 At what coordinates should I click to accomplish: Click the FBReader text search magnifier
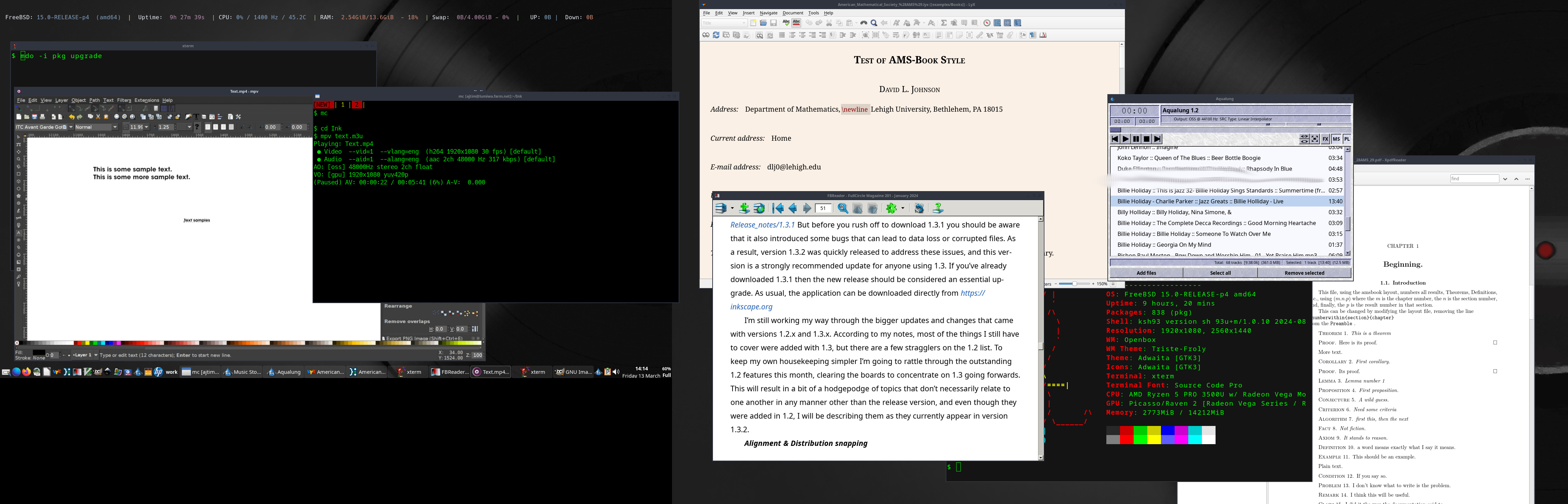(x=842, y=208)
